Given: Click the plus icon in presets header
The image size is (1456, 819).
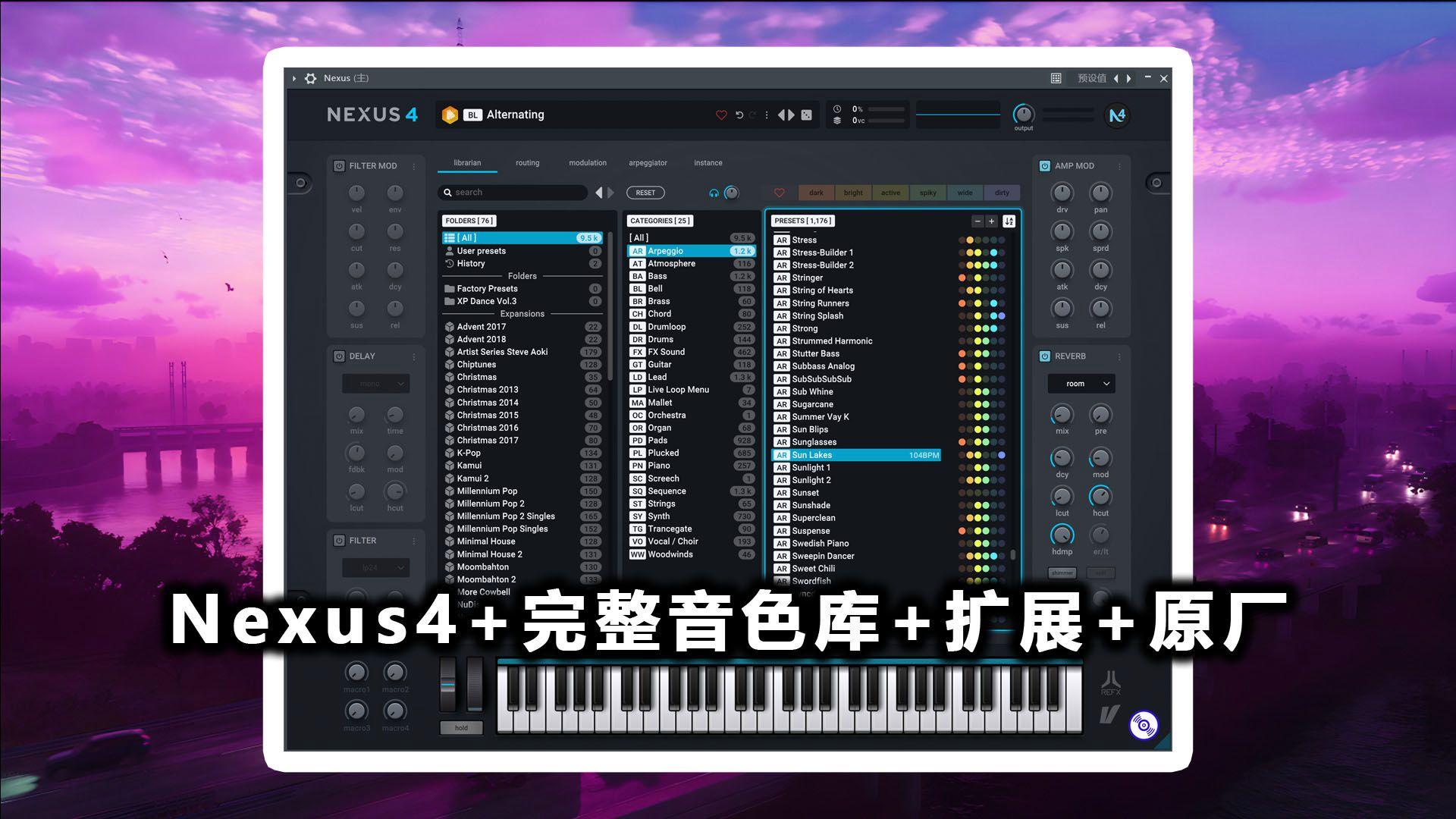Looking at the screenshot, I should pos(991,221).
